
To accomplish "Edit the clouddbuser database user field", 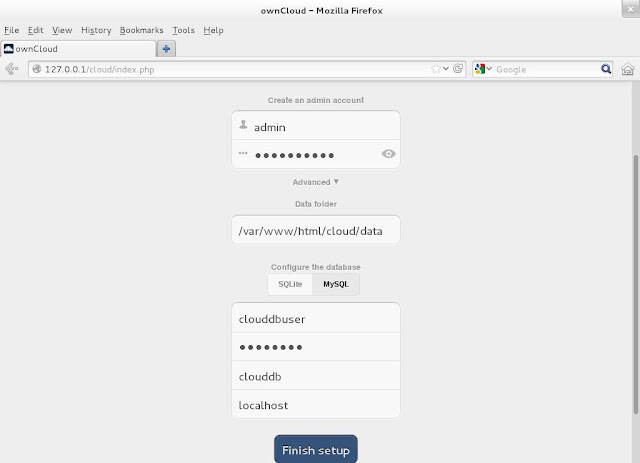I will tap(316, 318).
